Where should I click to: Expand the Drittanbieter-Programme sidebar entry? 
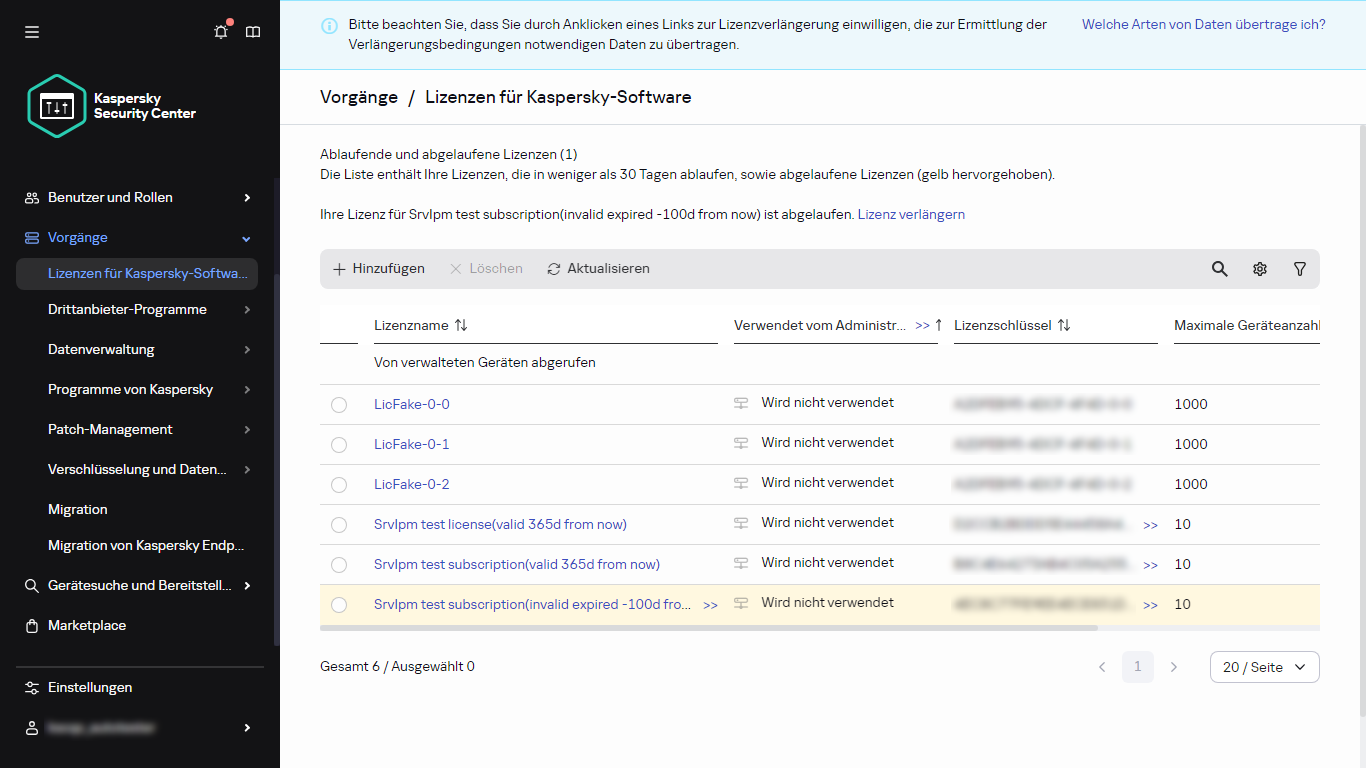click(245, 309)
